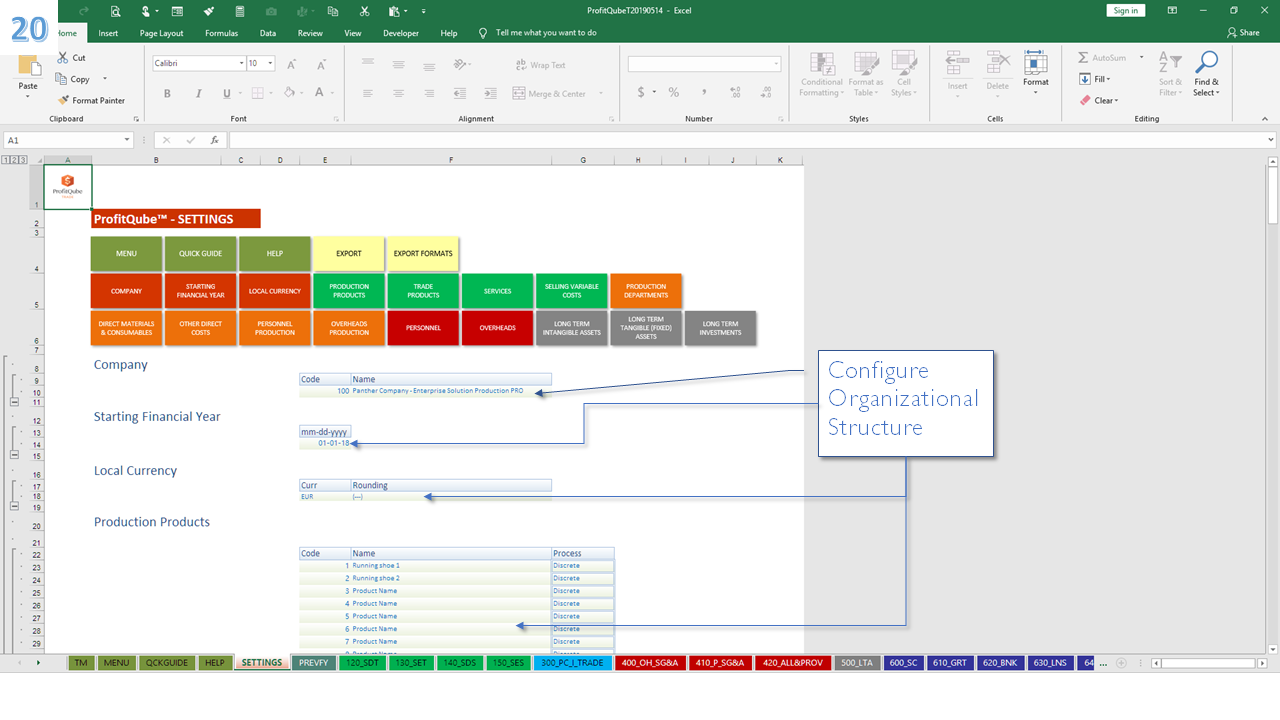This screenshot has width=1280, height=720.
Task: Collapse the outline group at row 11
Action: [14, 401]
